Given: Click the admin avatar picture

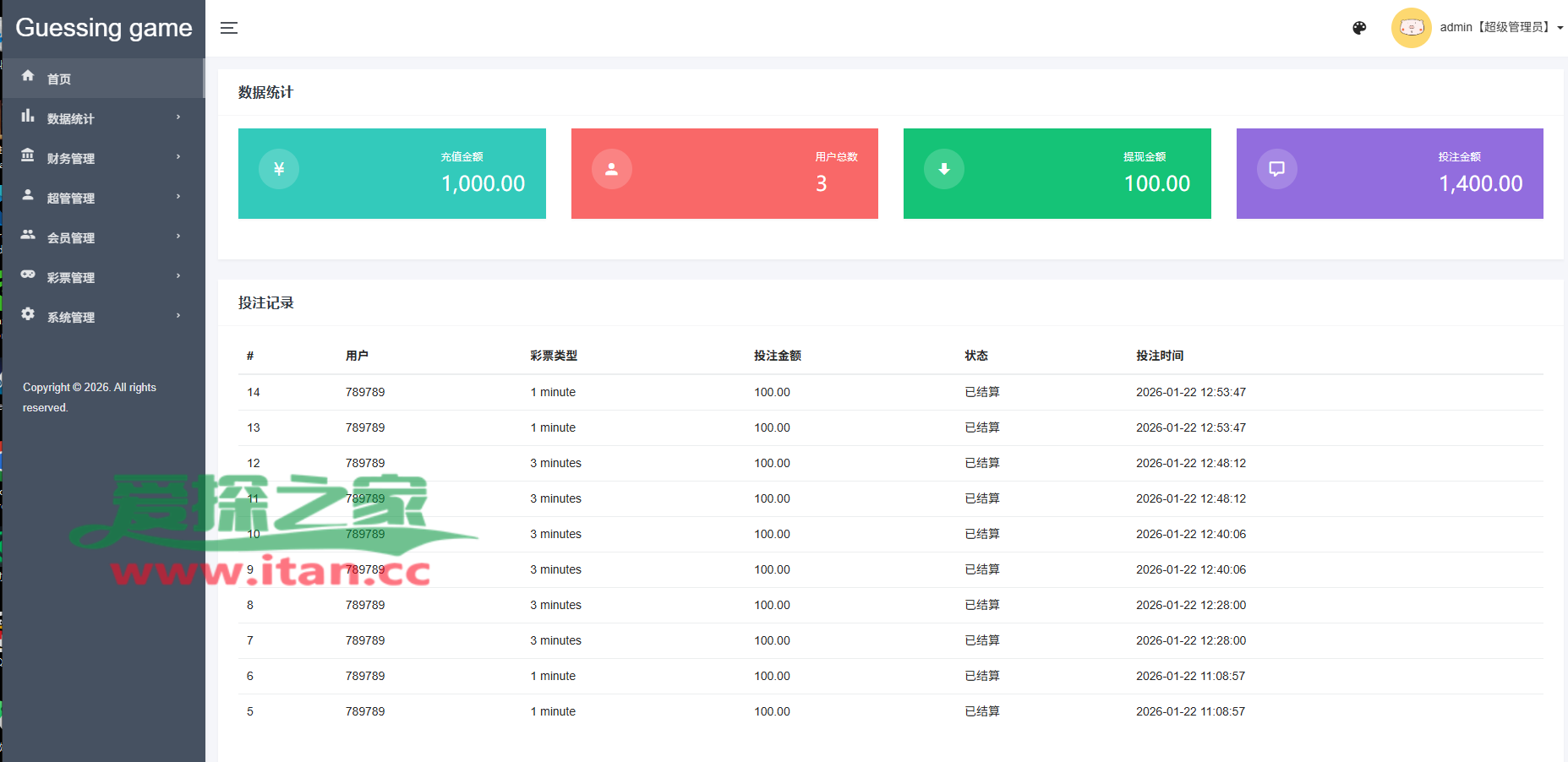Looking at the screenshot, I should (1411, 28).
